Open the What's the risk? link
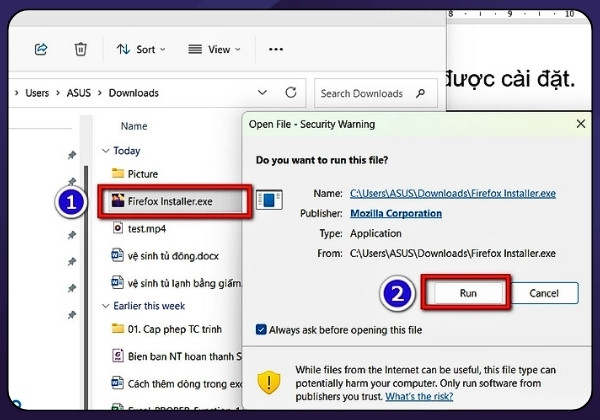 pos(419,396)
